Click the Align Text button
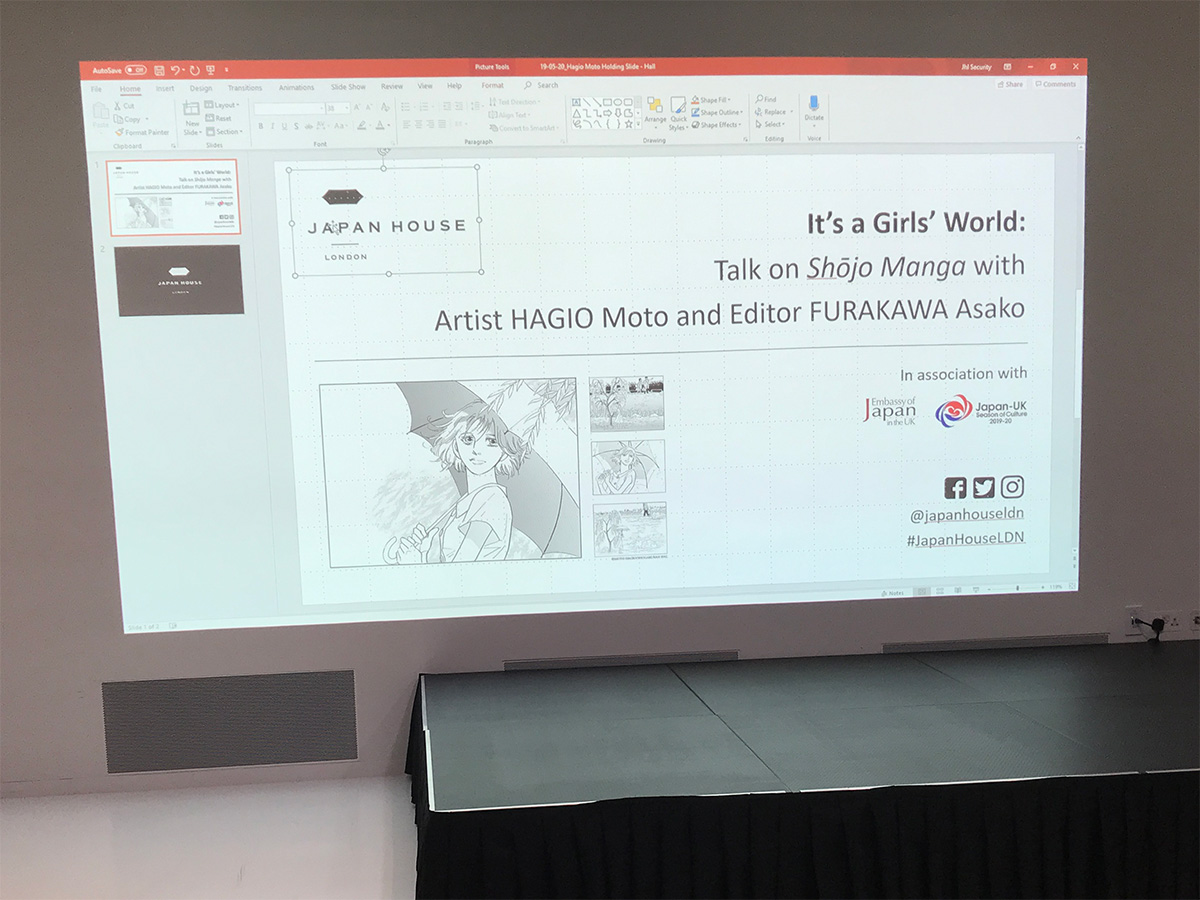 pyautogui.click(x=511, y=115)
